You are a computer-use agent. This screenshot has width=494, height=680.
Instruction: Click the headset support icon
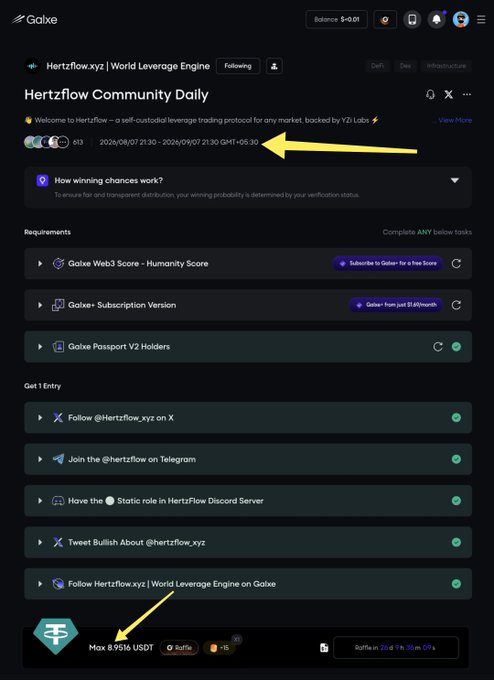(430, 94)
